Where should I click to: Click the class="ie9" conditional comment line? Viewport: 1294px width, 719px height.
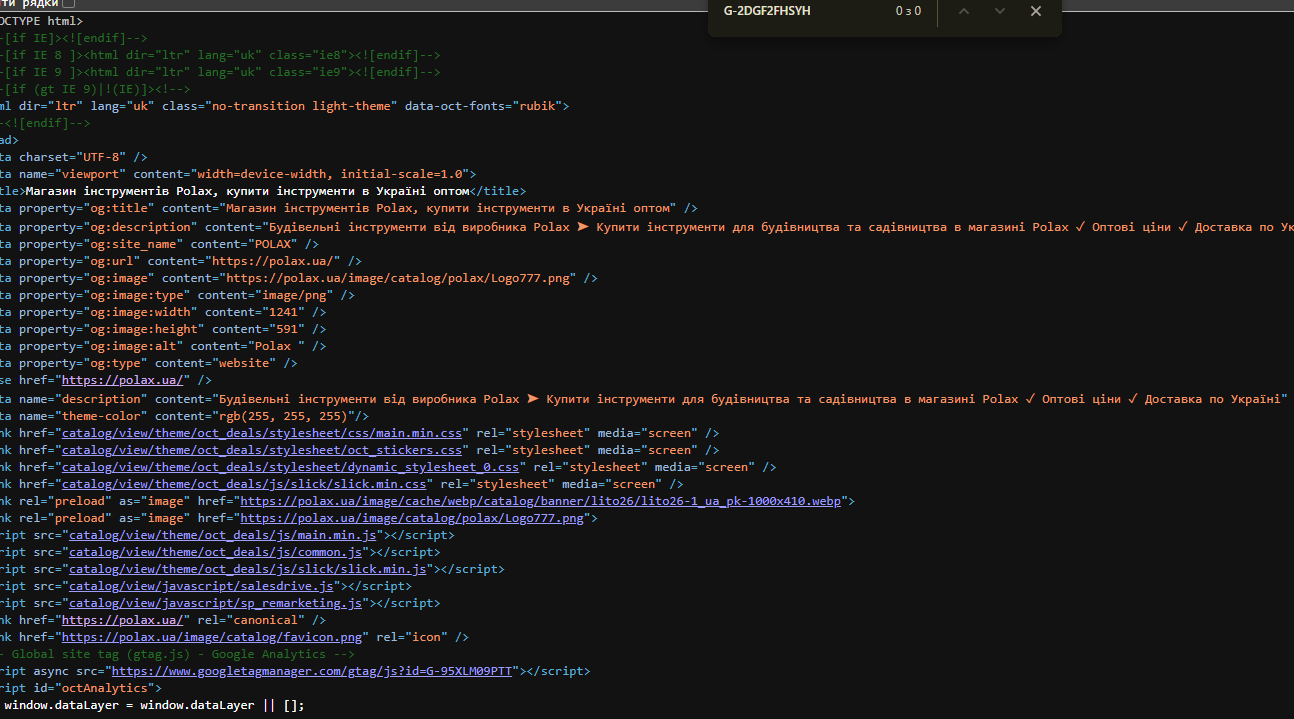[x=220, y=72]
